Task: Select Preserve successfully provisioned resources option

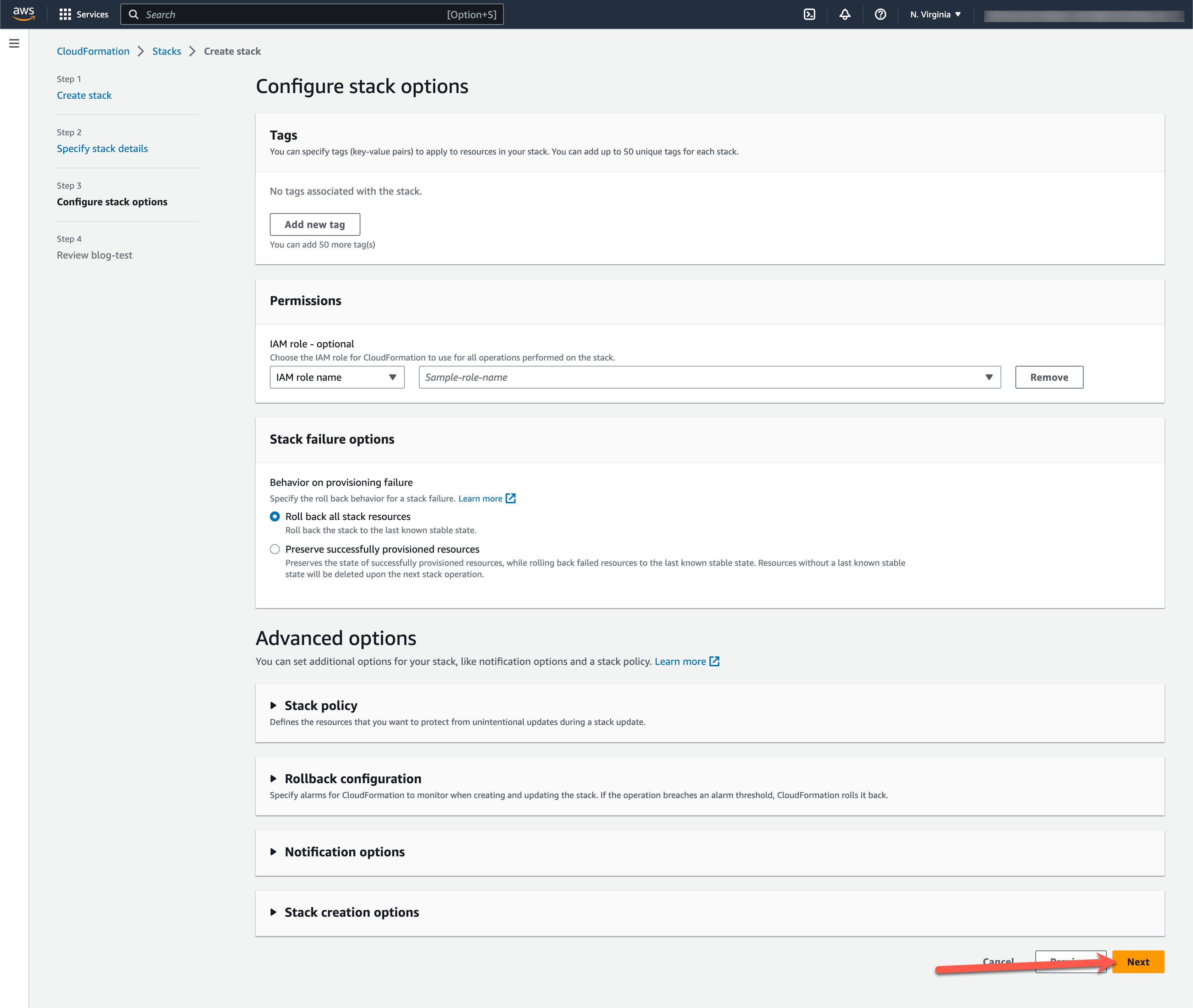Action: tap(275, 549)
